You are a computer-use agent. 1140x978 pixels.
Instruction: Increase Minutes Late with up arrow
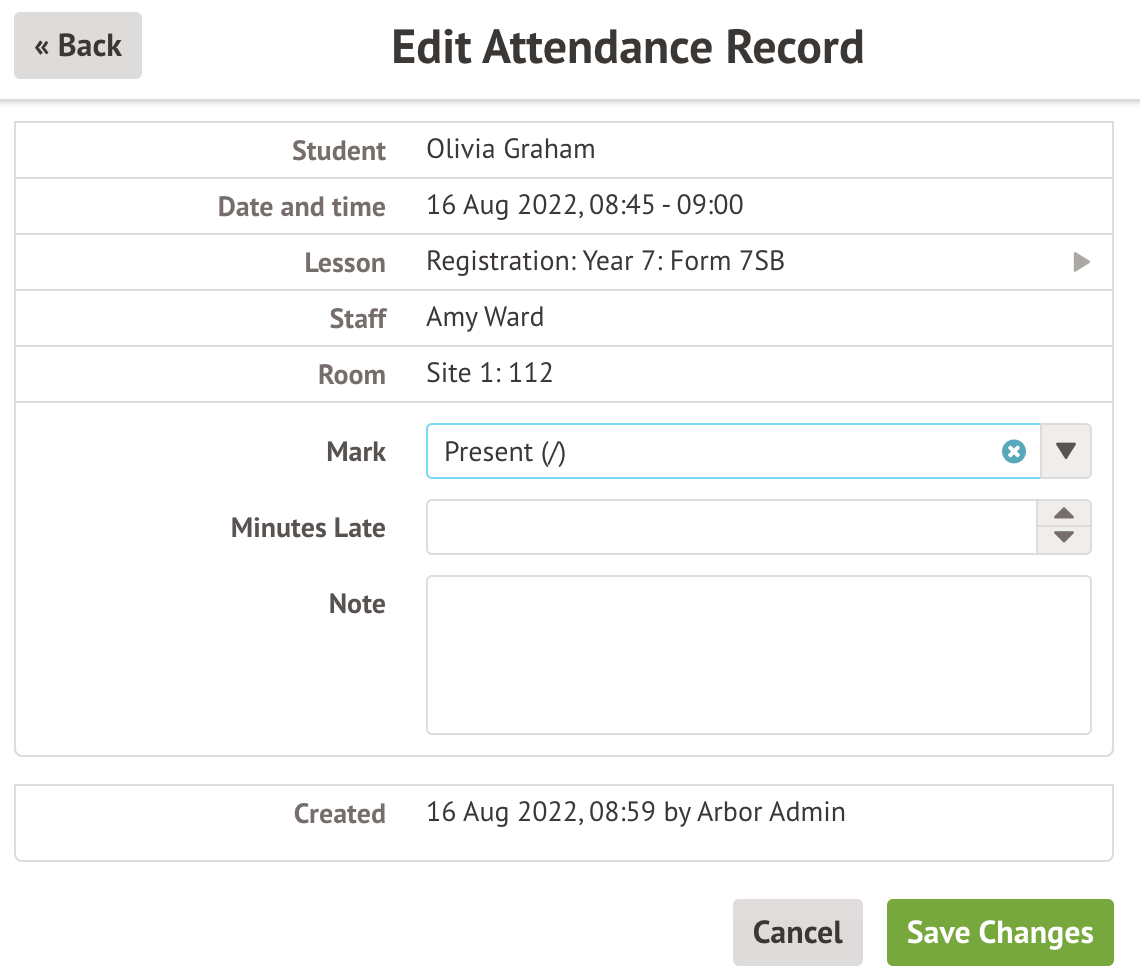pos(1065,514)
